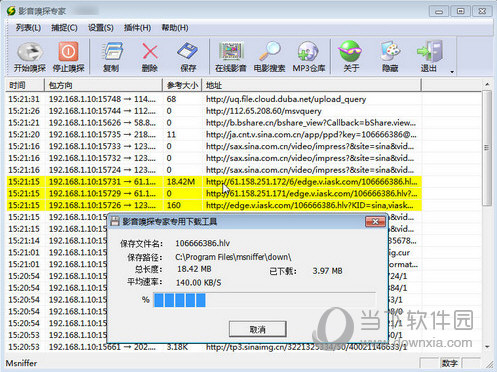The image size is (497, 372).
Task: Open 电影搜索 movie search icon
Action: 269,57
